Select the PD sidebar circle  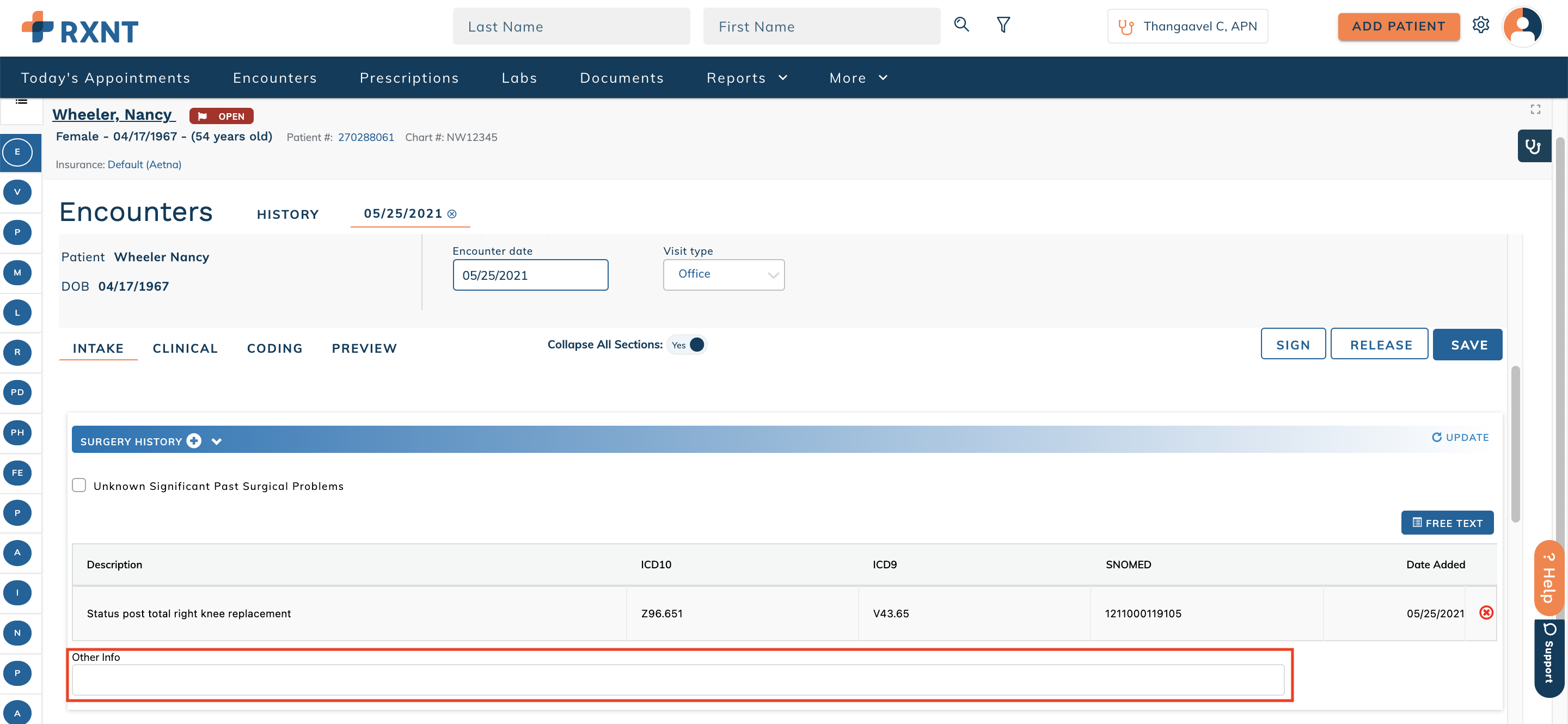(x=17, y=392)
